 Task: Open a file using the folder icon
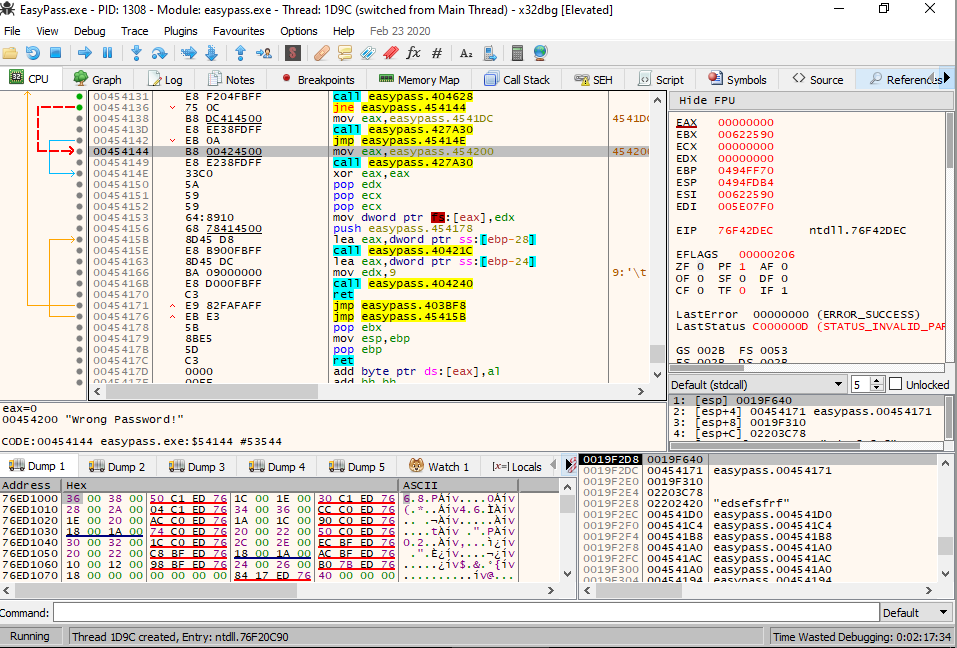point(10,53)
